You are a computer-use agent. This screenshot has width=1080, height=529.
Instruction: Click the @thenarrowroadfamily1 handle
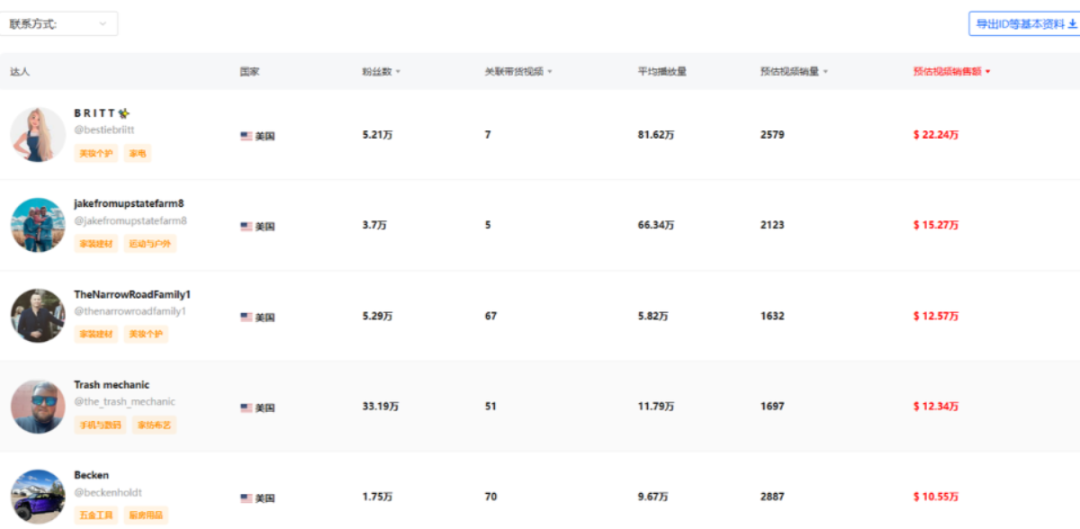(130, 311)
